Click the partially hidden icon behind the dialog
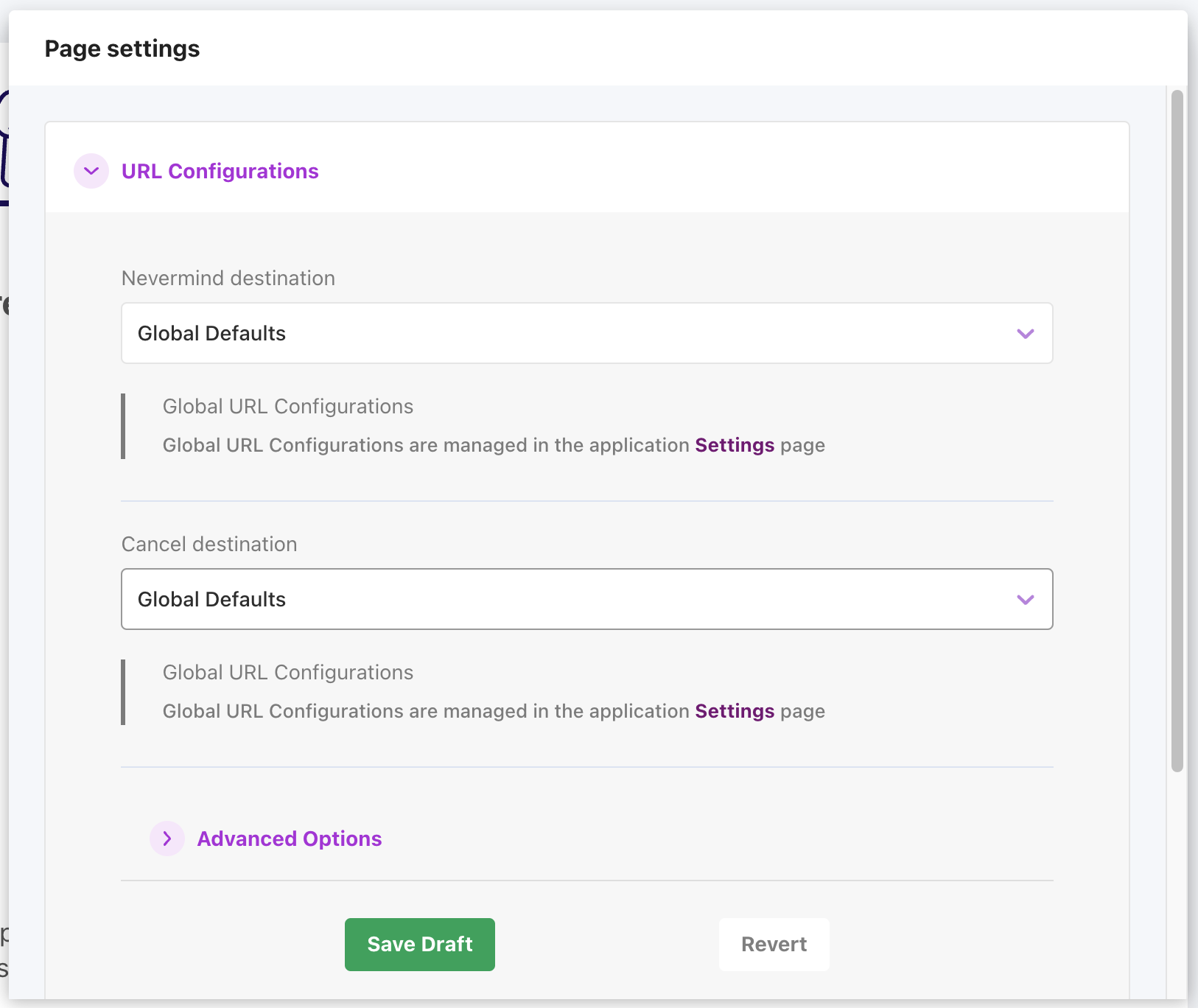This screenshot has height=1008, width=1198. click(4, 147)
